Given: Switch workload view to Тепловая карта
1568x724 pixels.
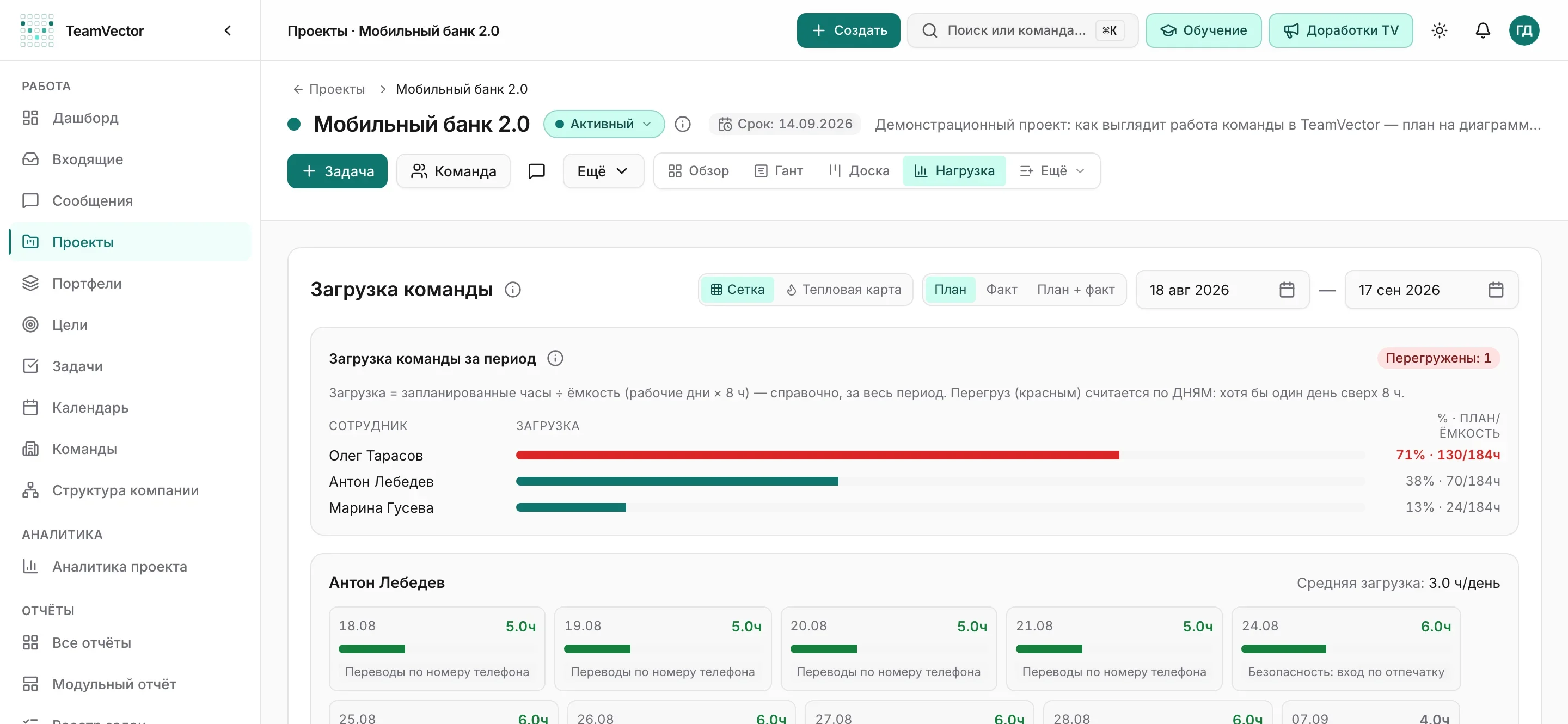Looking at the screenshot, I should pyautogui.click(x=843, y=290).
